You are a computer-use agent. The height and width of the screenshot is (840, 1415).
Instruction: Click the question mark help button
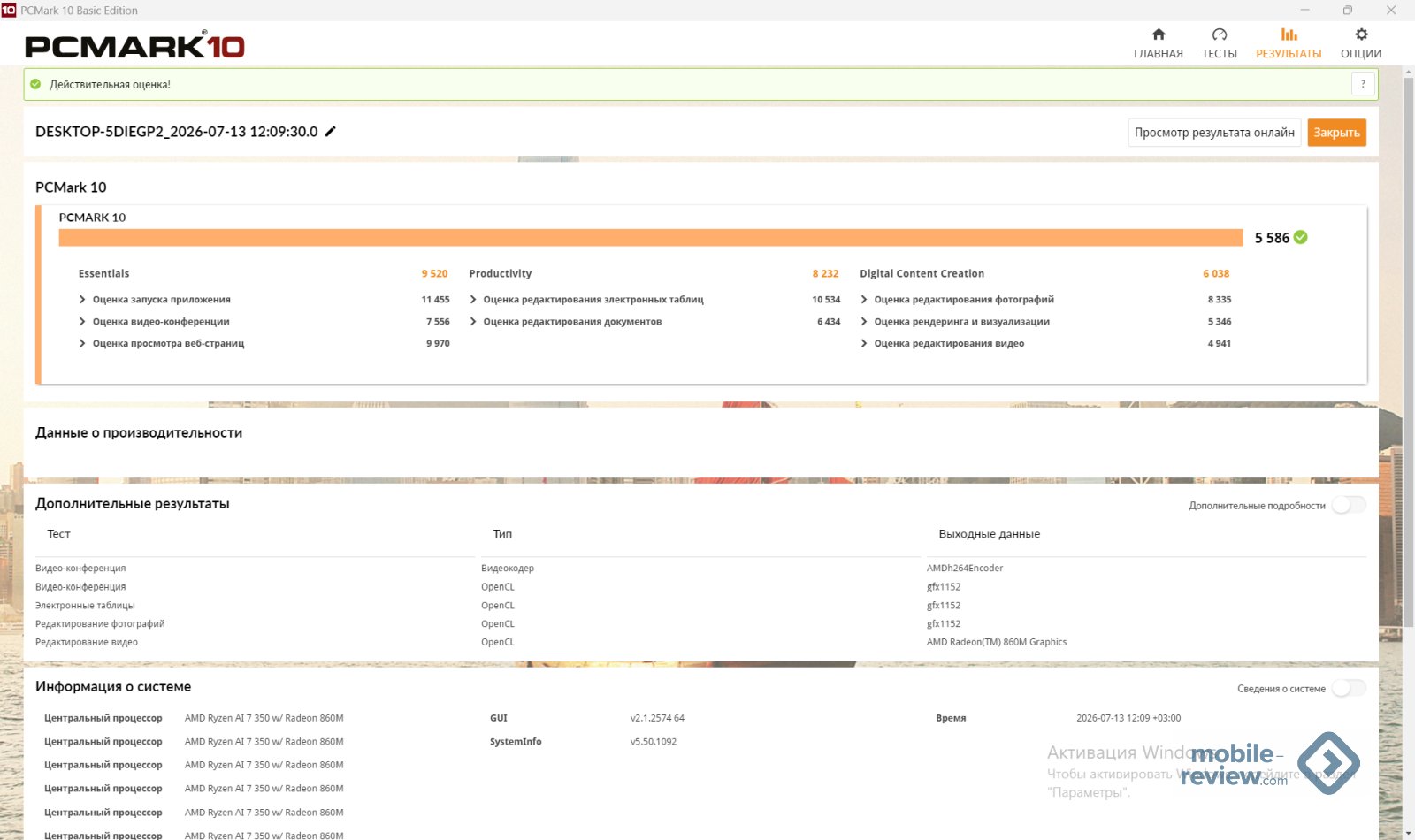pyautogui.click(x=1363, y=84)
